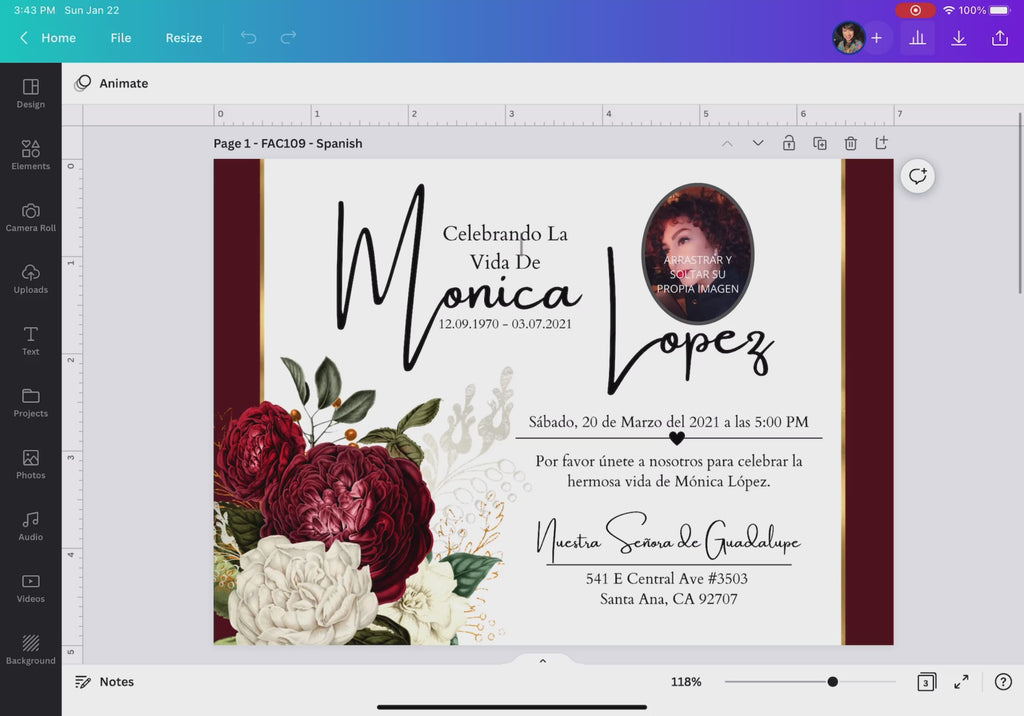This screenshot has height=716, width=1024.
Task: Select the oval photo placeholder
Action: click(x=697, y=253)
